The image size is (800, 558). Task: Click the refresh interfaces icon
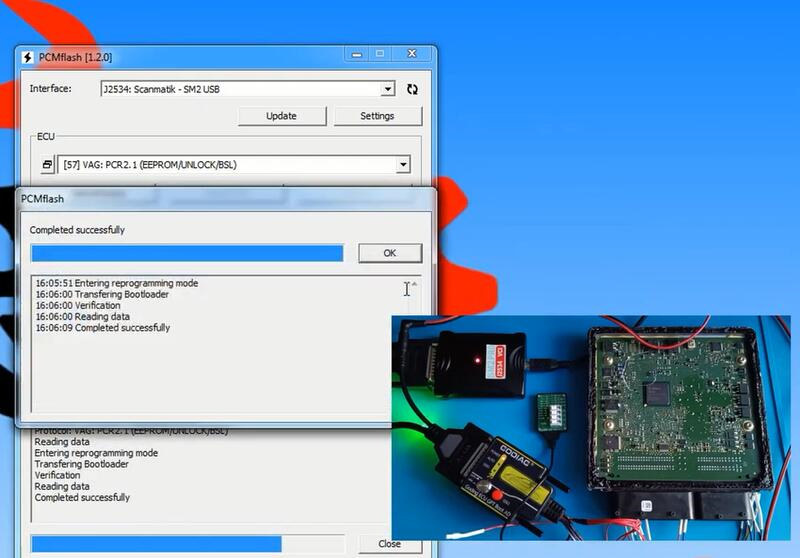tap(412, 89)
